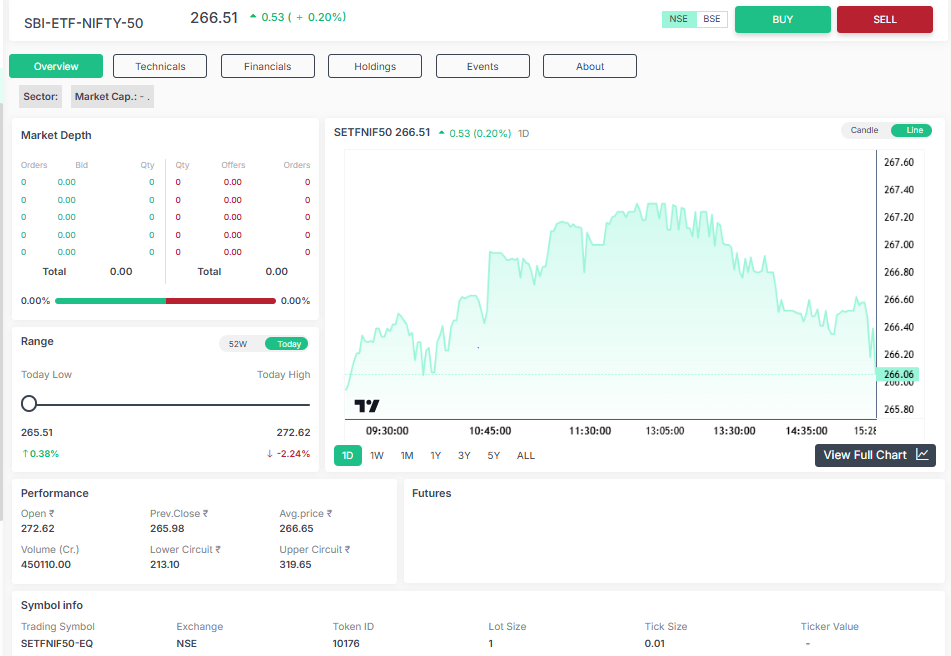
Task: Click the green bid portion of depth bar
Action: [x=110, y=301]
